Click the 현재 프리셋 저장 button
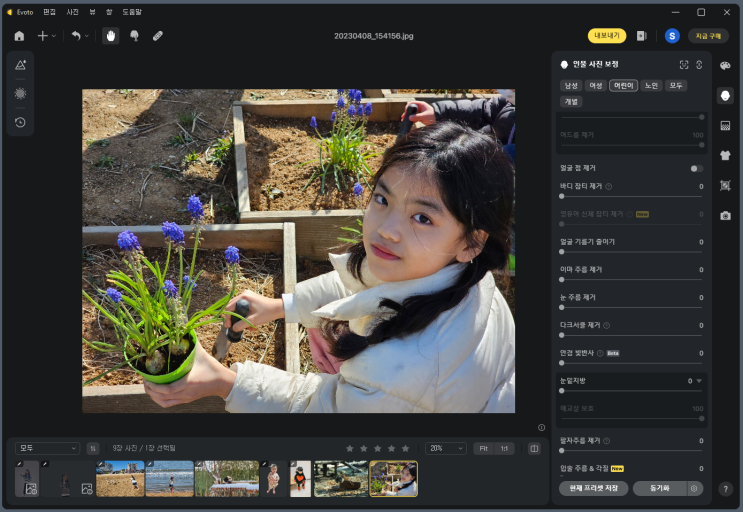This screenshot has width=743, height=512. coord(593,488)
